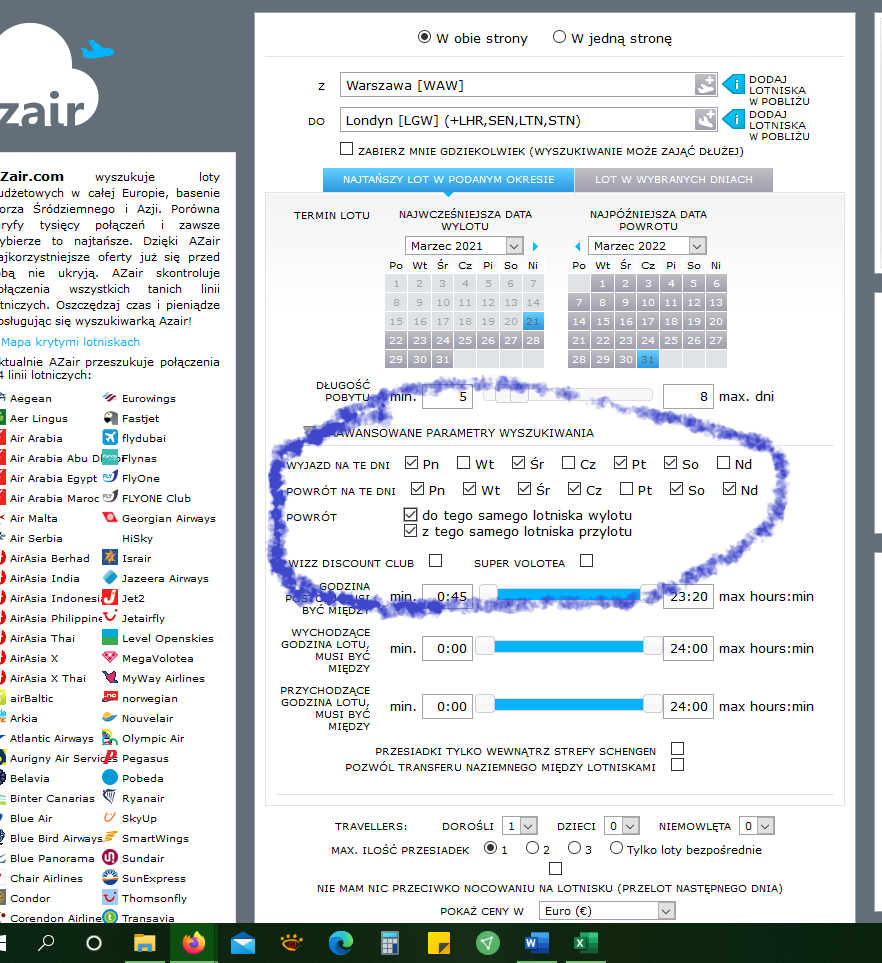Click the norwegian airline logo
The width and height of the screenshot is (882, 963).
point(110,697)
